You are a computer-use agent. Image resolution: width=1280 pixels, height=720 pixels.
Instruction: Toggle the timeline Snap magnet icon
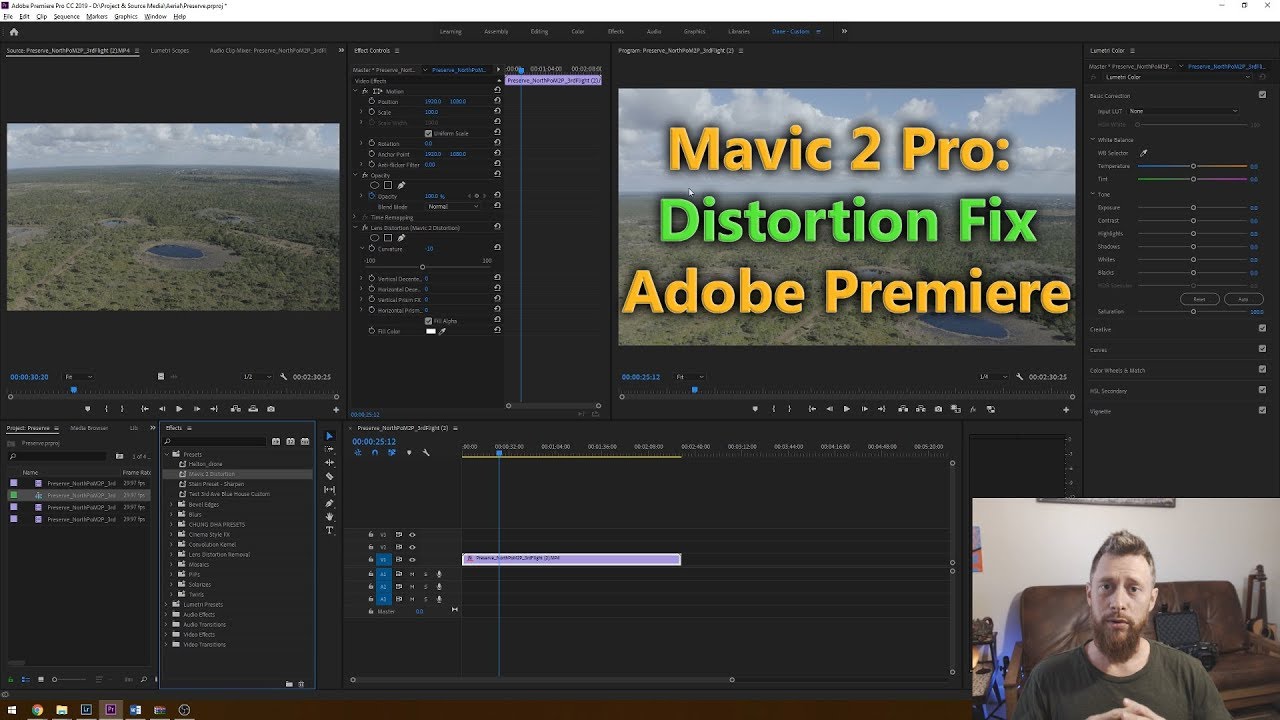tap(375, 453)
